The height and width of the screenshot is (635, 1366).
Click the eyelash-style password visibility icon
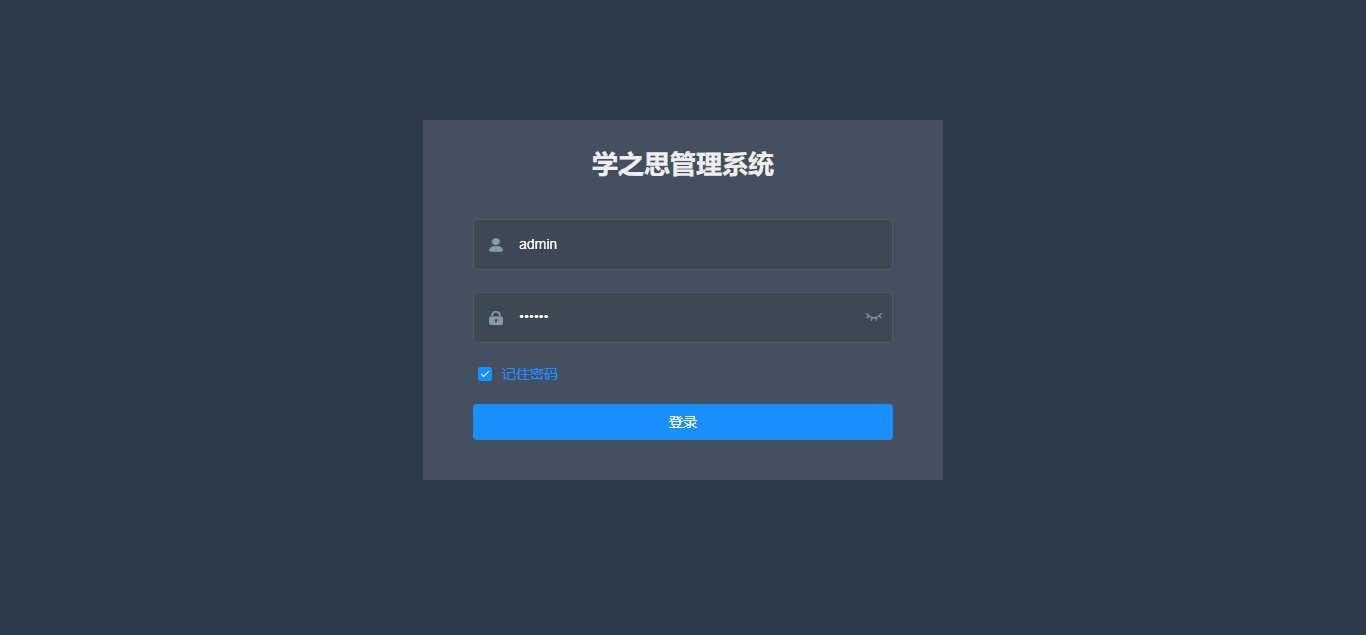coord(874,317)
